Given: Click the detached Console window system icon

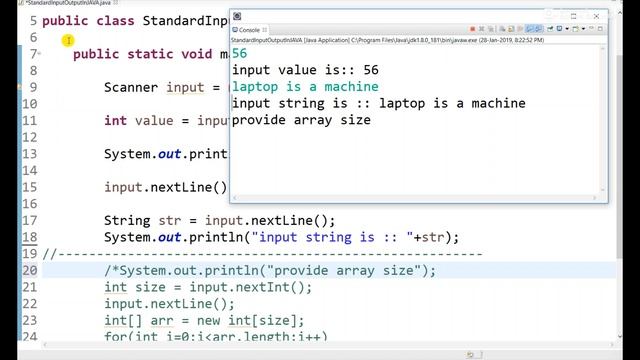Looking at the screenshot, I should [237, 16].
